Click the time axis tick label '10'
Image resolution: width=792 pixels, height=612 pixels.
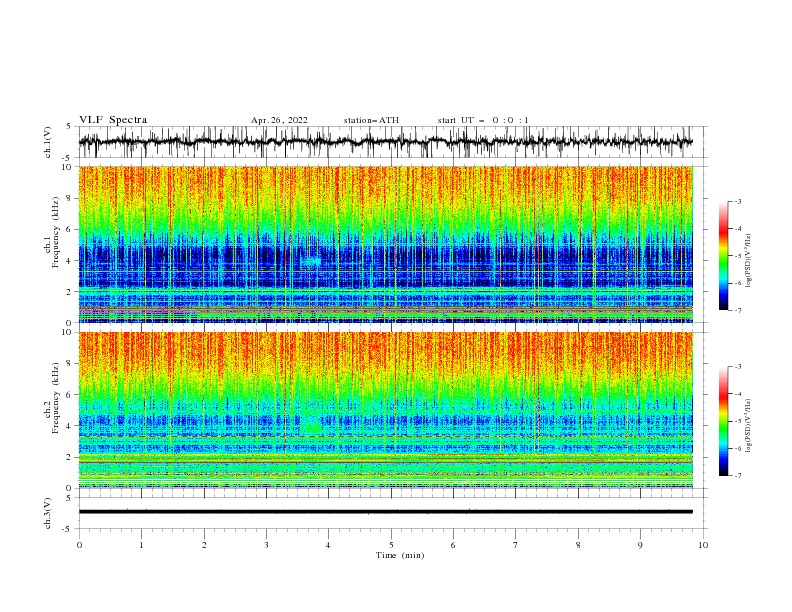[703, 545]
